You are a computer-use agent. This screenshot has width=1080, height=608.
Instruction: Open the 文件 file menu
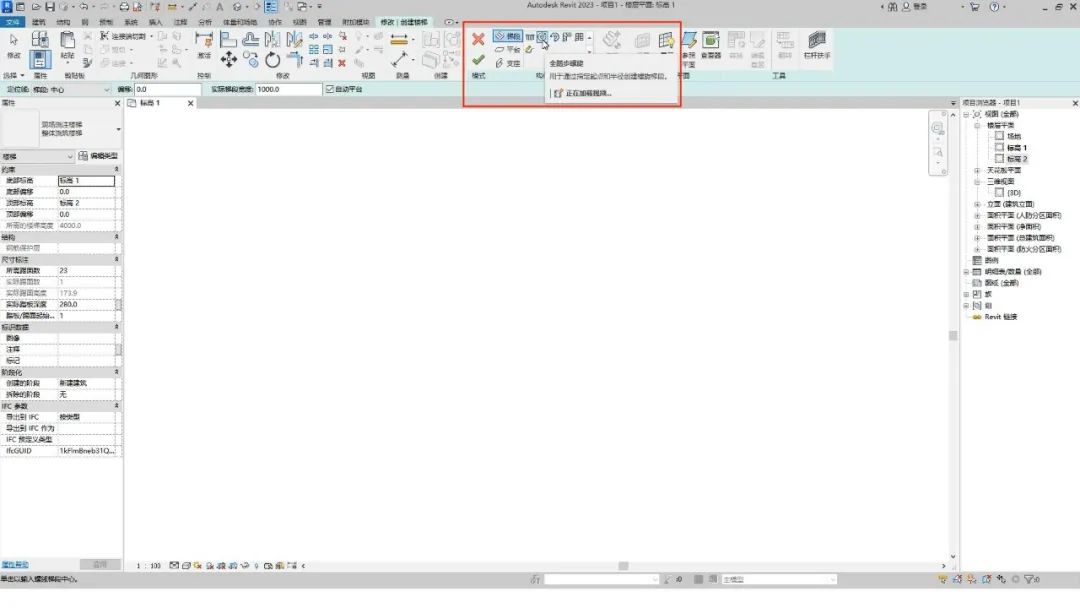click(12, 22)
